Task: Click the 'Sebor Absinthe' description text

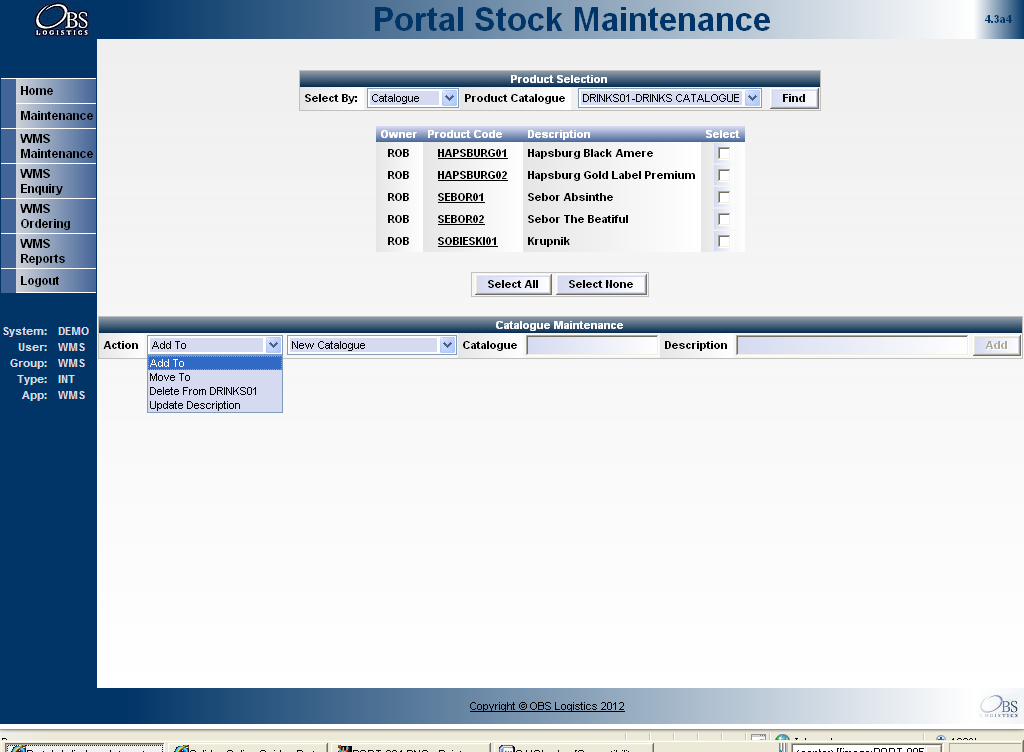Action: (570, 197)
